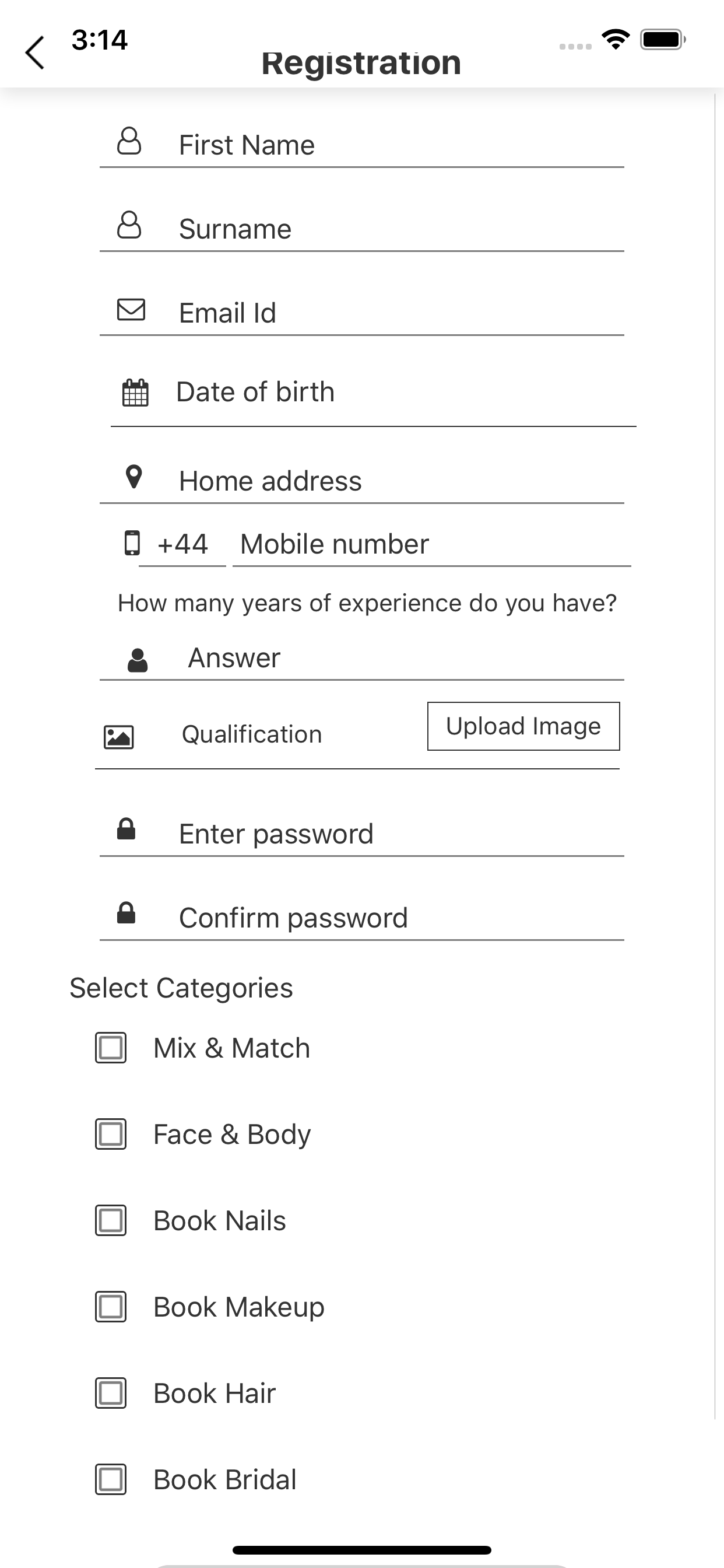
Task: Click the picture icon beside Qualification
Action: (x=119, y=737)
